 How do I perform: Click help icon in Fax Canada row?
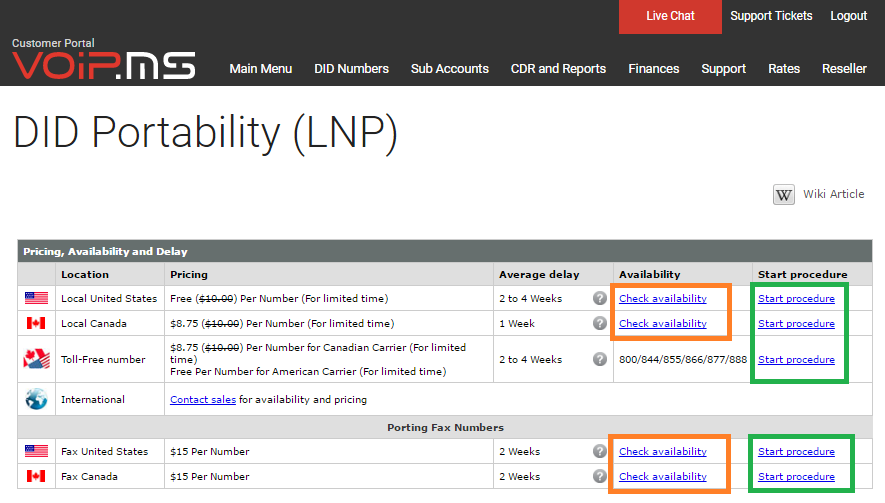[x=599, y=476]
